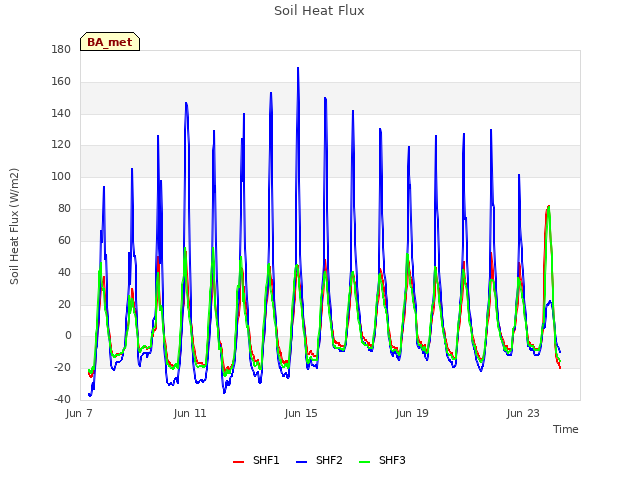This screenshot has height=480, width=640.
Task: Click the 60 y-axis tick label
Action: click(x=64, y=240)
